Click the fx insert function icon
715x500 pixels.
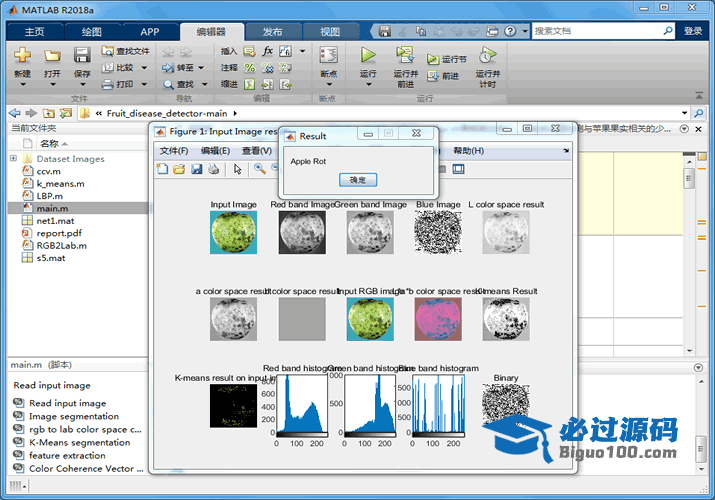point(268,51)
